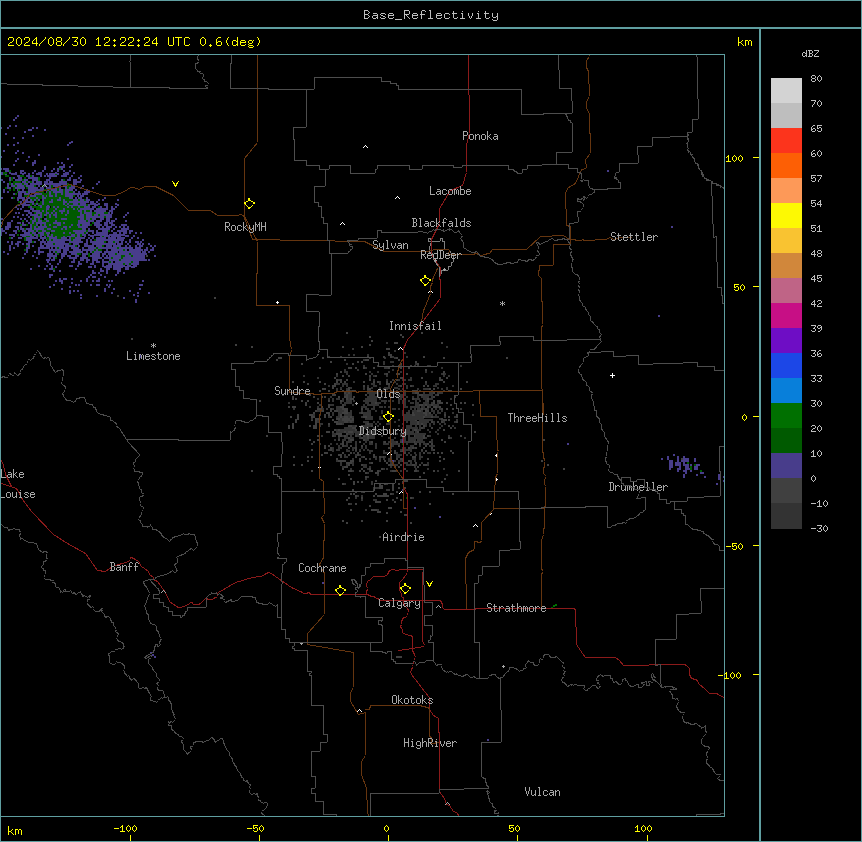Click the yellow V marker northeast of Calgary
Screen dimensions: 862x842
pyautogui.click(x=429, y=584)
